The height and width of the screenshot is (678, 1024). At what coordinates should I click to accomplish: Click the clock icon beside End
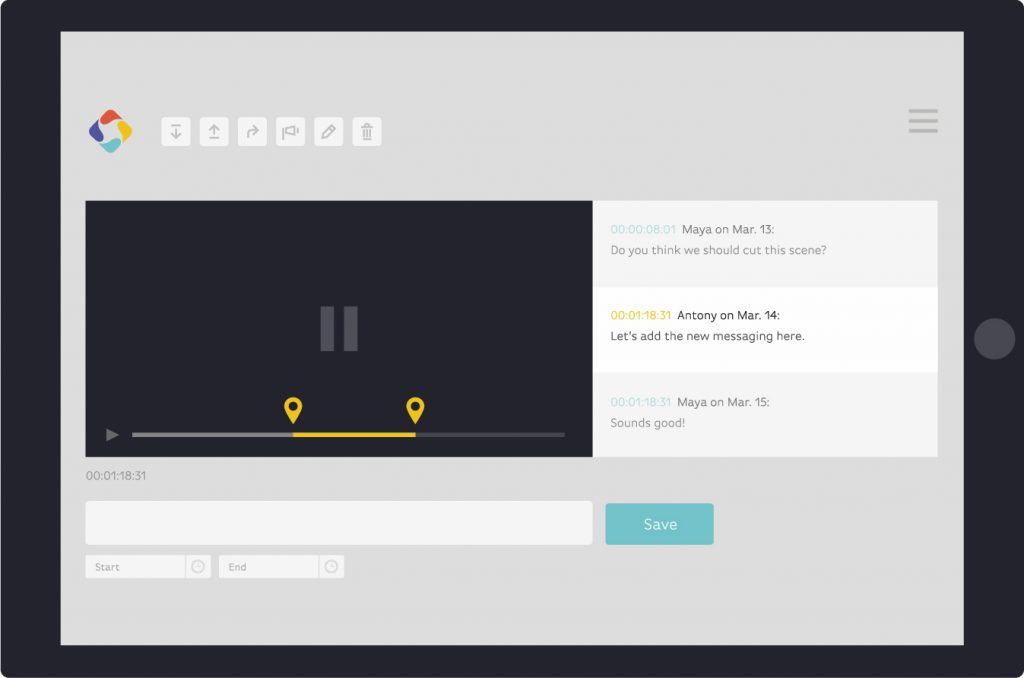(x=331, y=566)
